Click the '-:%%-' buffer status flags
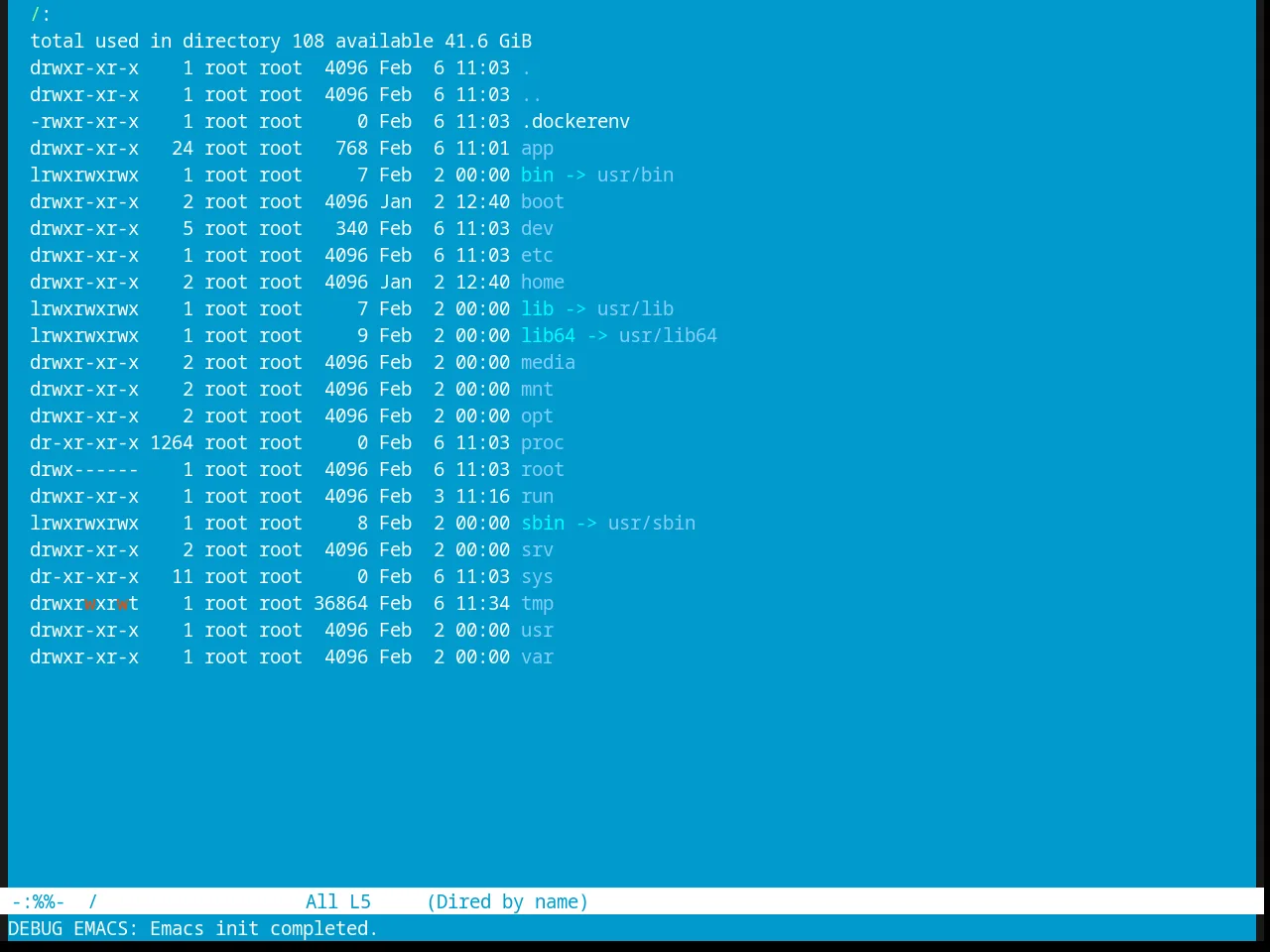 (x=38, y=901)
